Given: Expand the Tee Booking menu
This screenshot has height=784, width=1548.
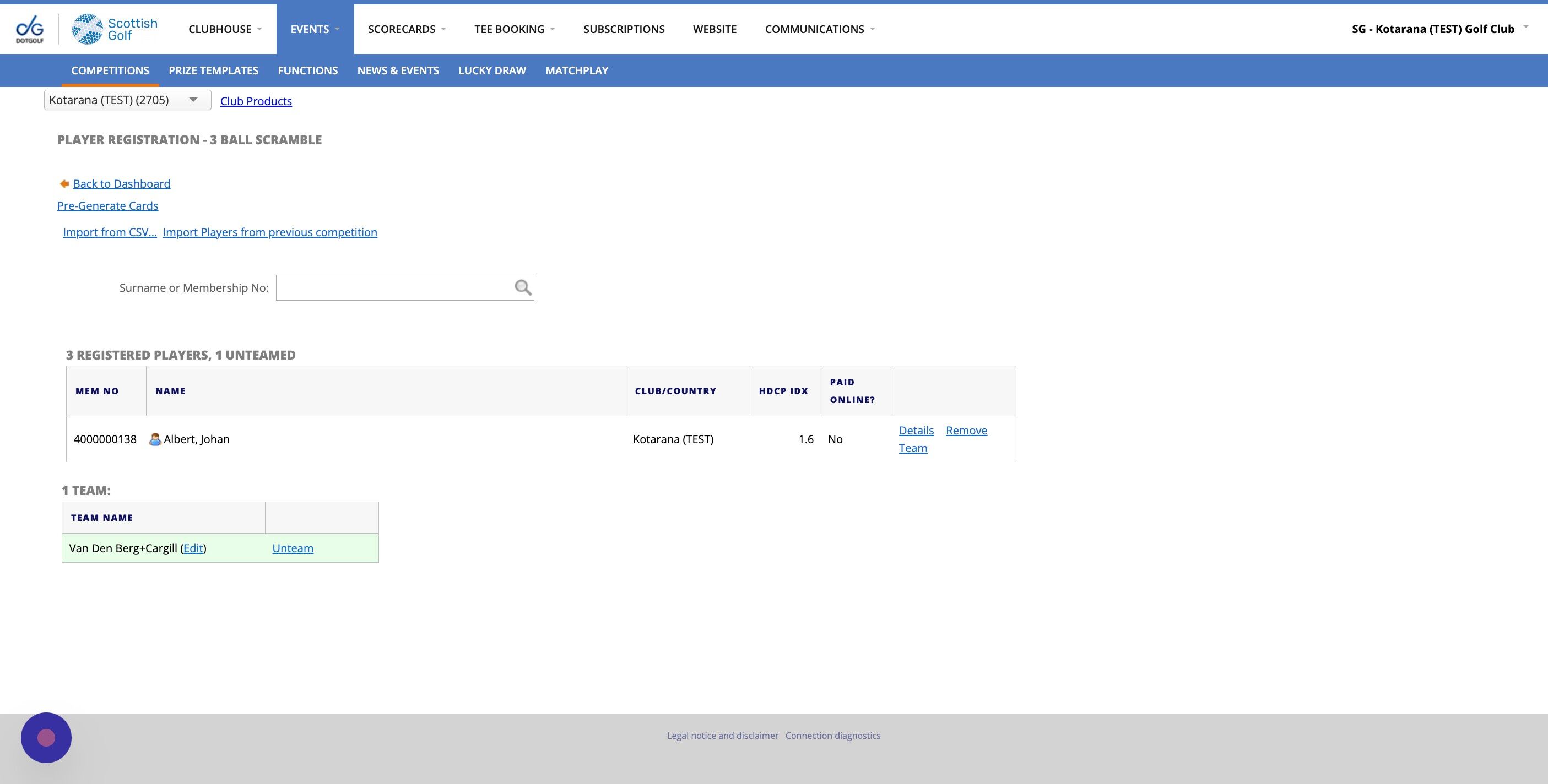Looking at the screenshot, I should [515, 29].
